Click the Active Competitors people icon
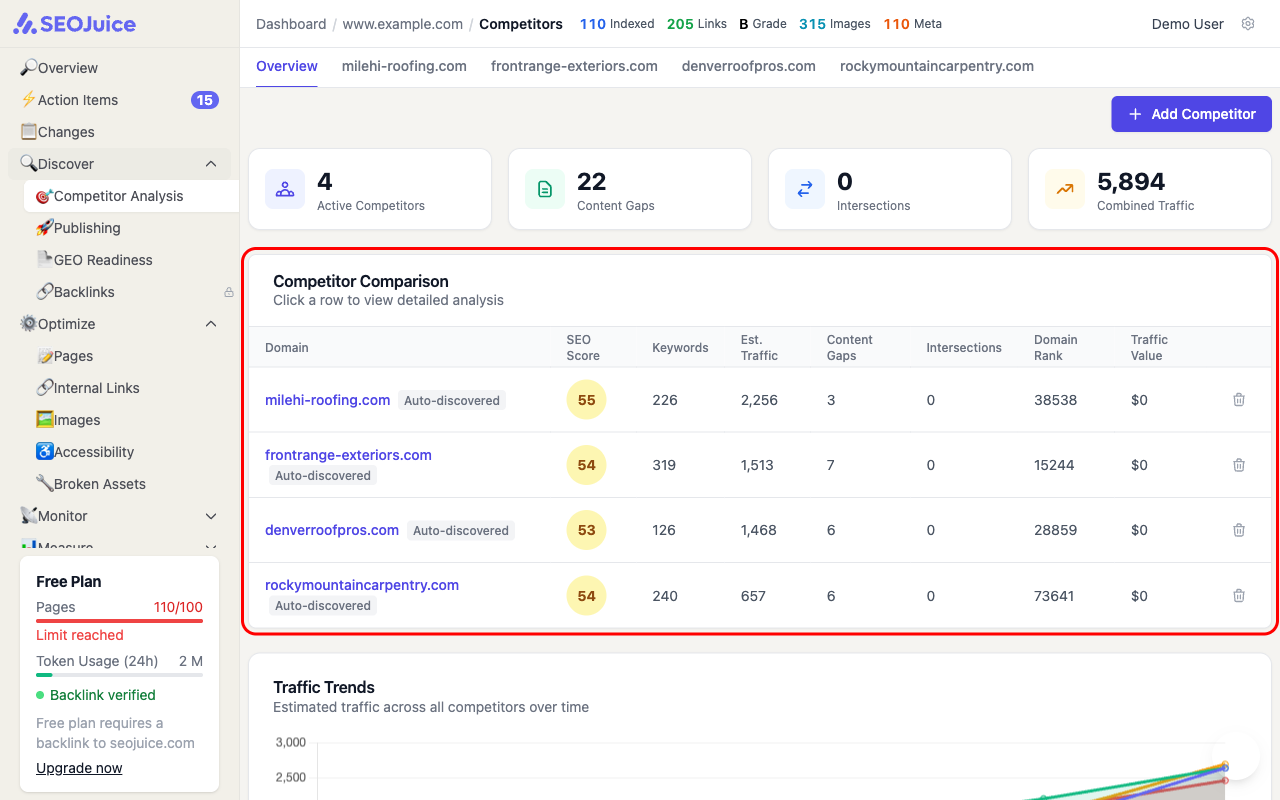The image size is (1280, 800). tap(285, 189)
